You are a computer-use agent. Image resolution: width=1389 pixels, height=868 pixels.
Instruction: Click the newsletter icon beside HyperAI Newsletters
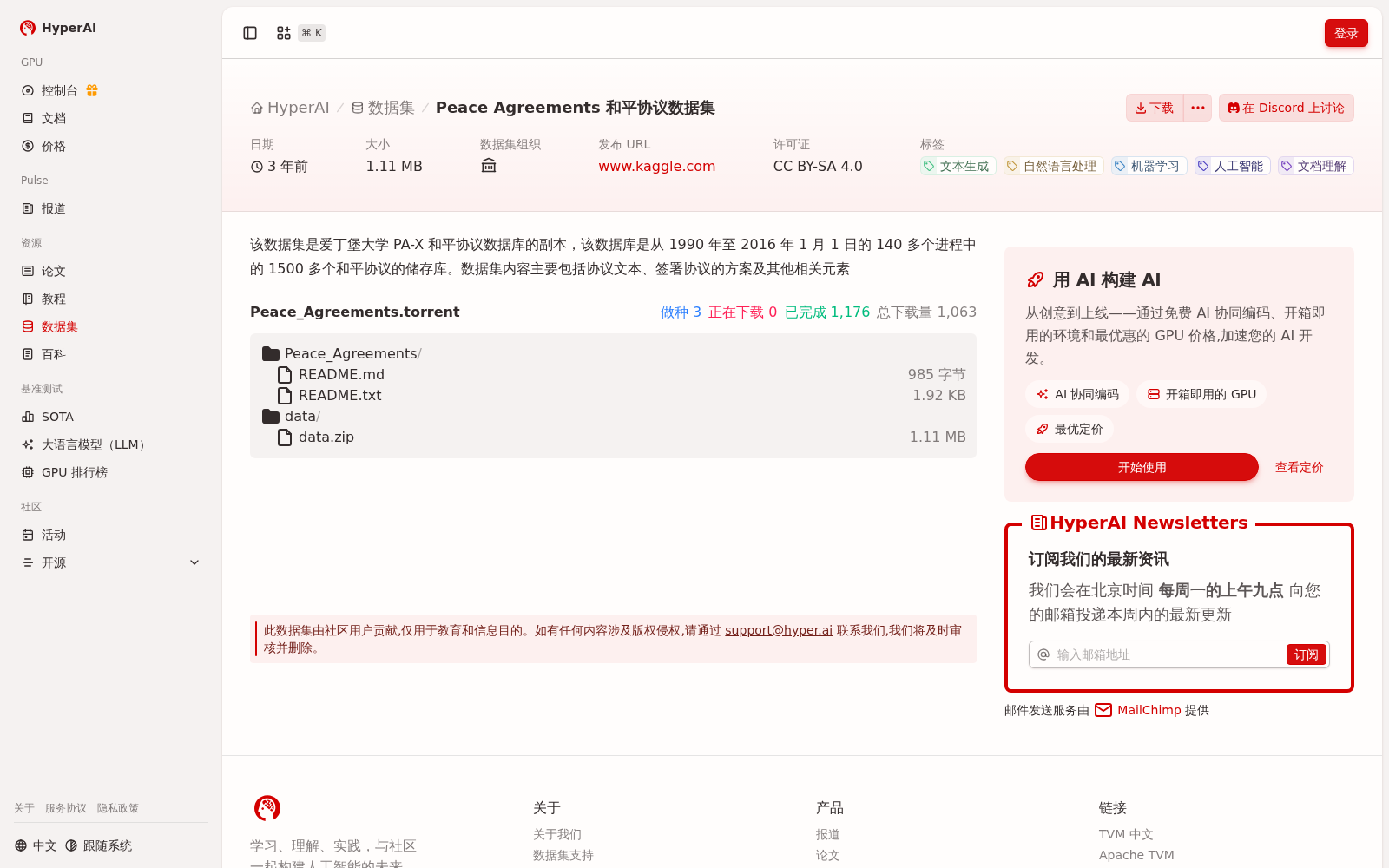tap(1038, 523)
